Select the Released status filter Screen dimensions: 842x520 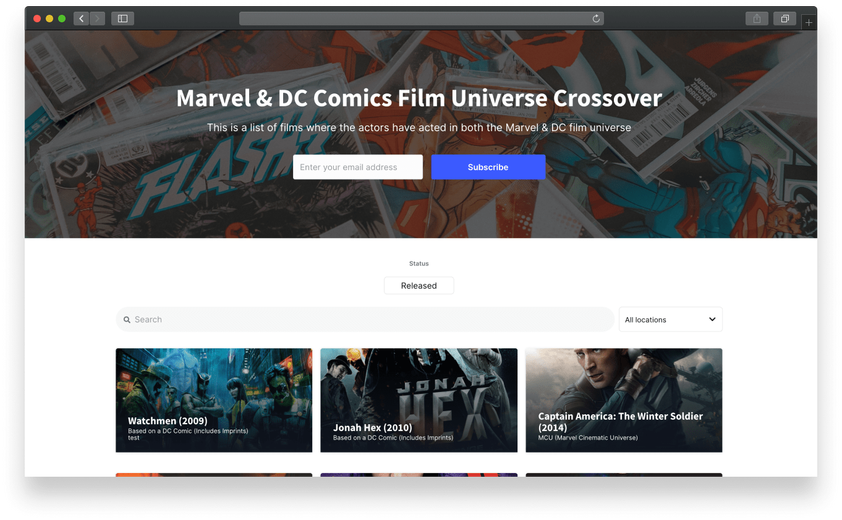click(x=419, y=286)
